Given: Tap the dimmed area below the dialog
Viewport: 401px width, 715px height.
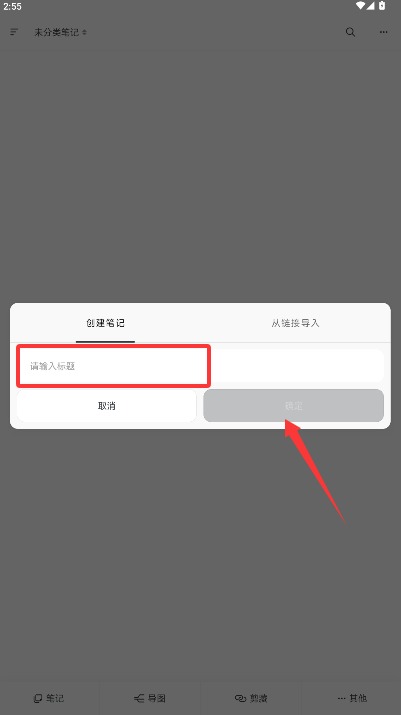Looking at the screenshot, I should tap(200, 556).
